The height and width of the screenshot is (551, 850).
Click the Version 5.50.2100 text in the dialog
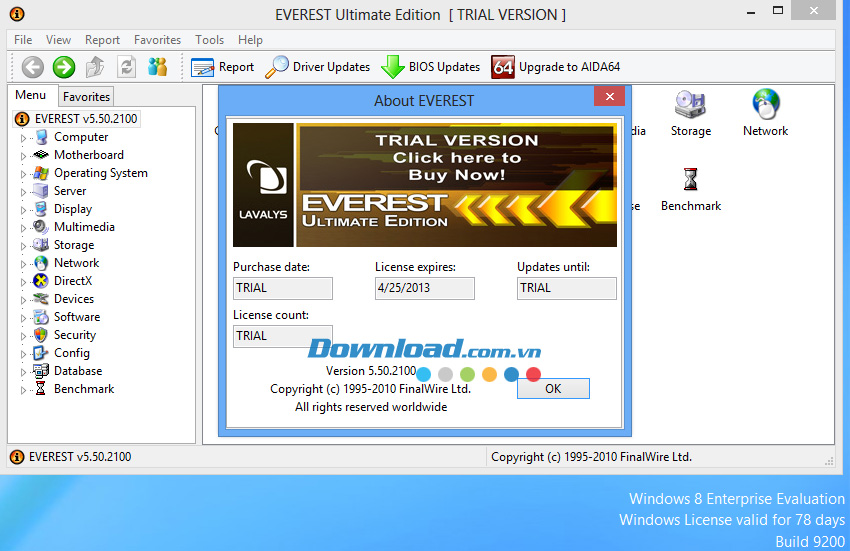pyautogui.click(x=371, y=371)
